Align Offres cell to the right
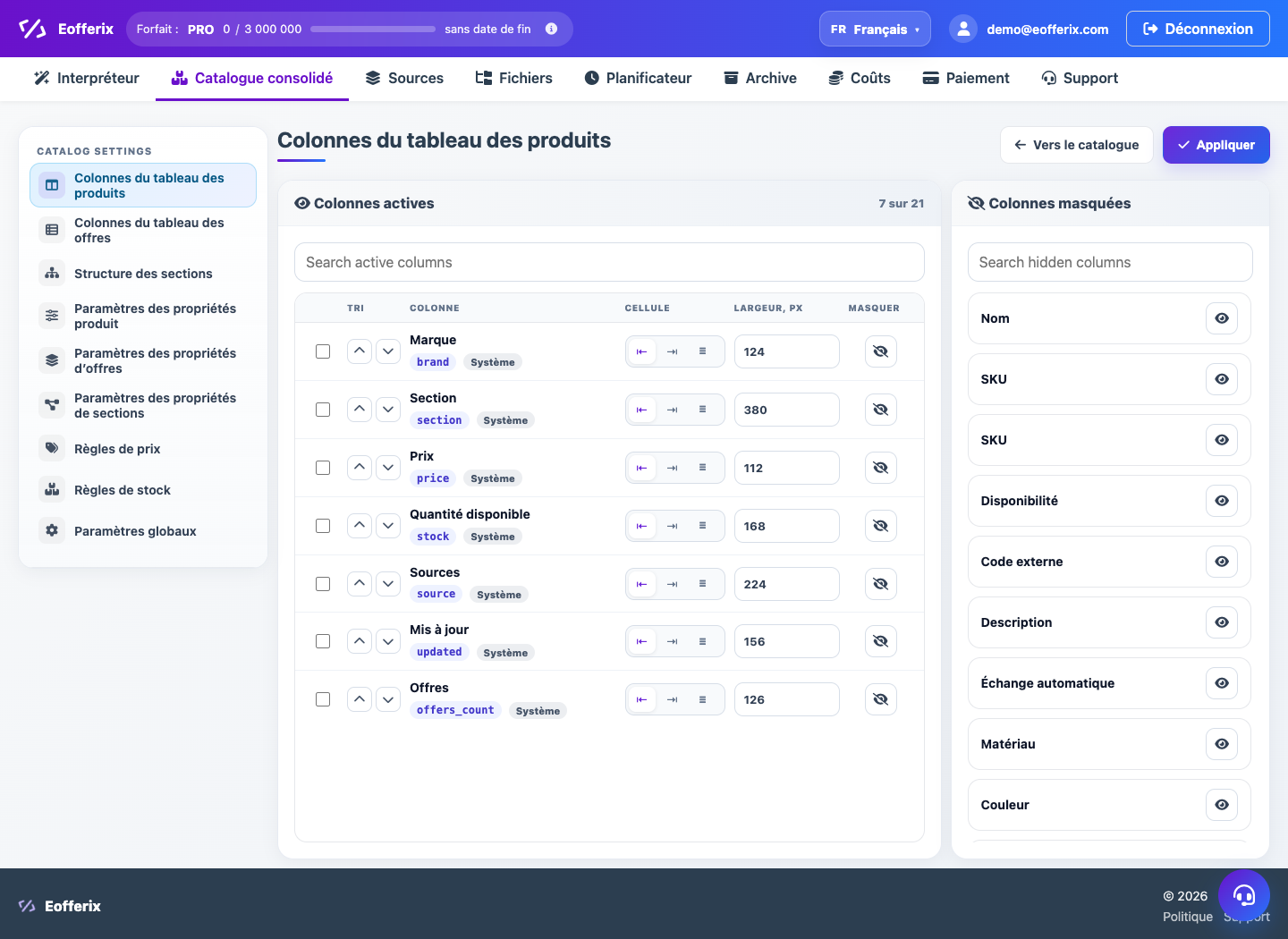The width and height of the screenshot is (1288, 939). point(673,699)
